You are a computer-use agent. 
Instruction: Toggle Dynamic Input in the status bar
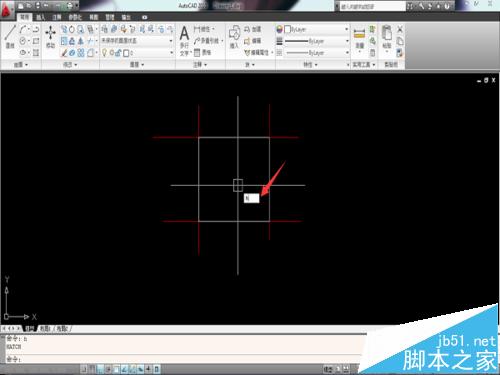(x=140, y=369)
